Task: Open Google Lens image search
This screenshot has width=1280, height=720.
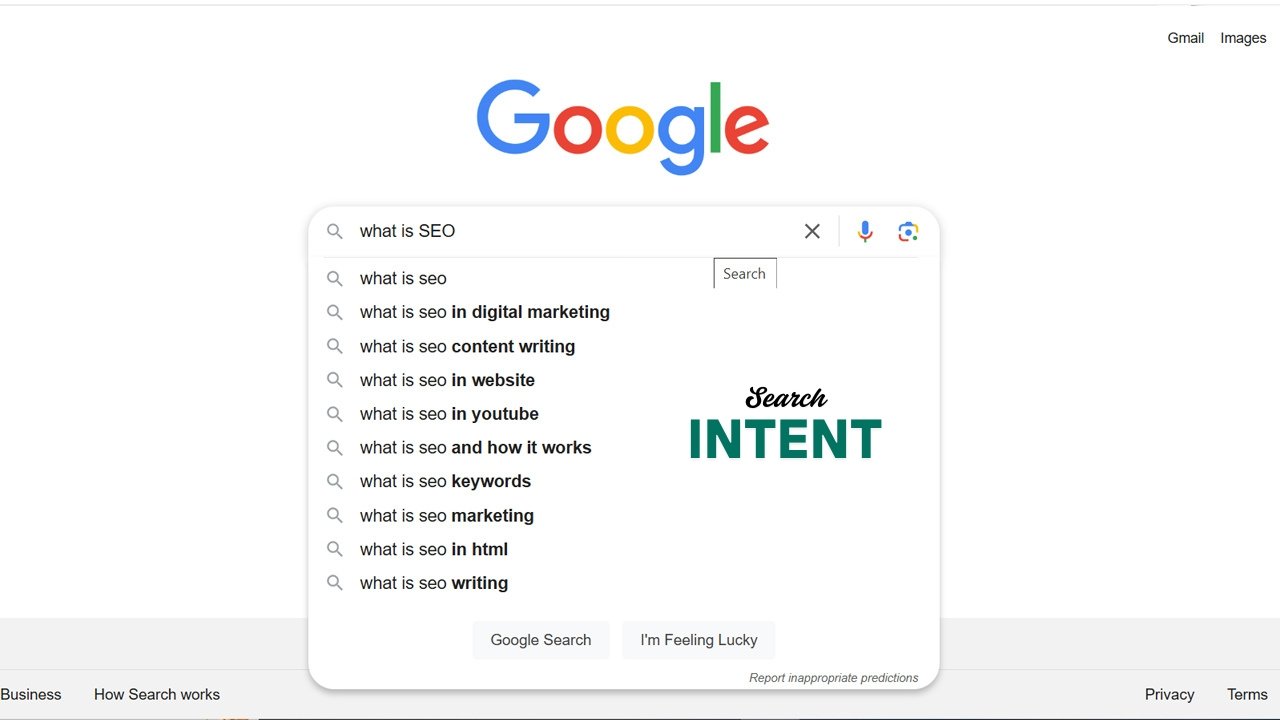Action: pos(908,231)
